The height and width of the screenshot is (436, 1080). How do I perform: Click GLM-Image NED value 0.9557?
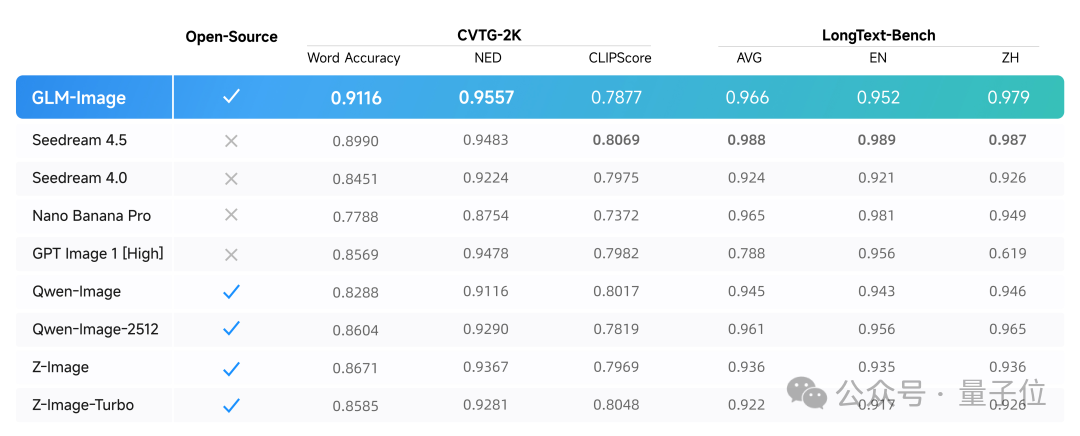[x=486, y=98]
